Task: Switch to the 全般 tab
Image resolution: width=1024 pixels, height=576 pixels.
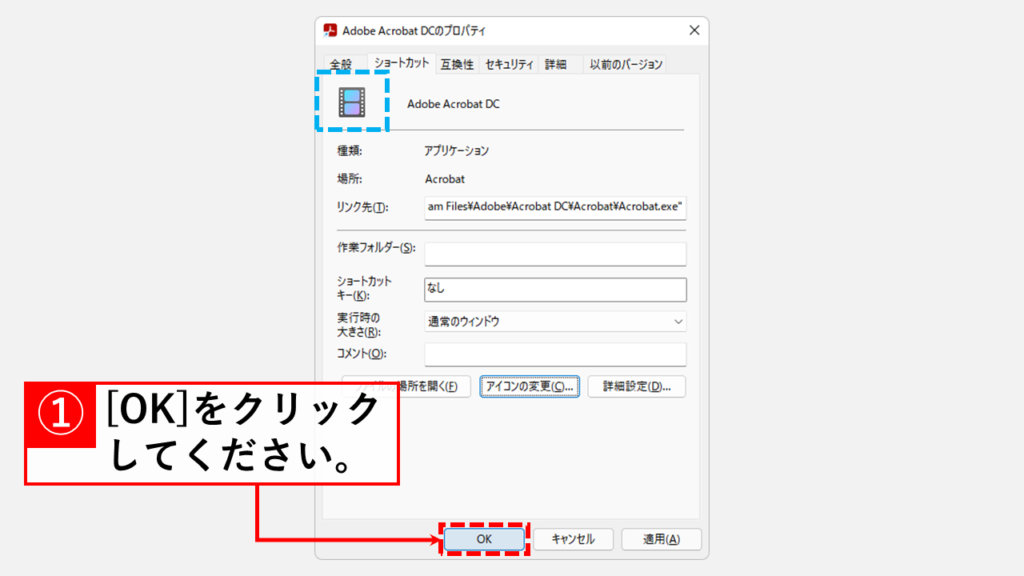Action: click(341, 64)
